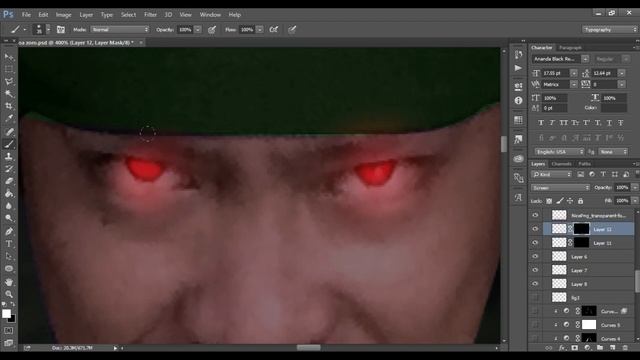Open the Window menu

click(210, 15)
